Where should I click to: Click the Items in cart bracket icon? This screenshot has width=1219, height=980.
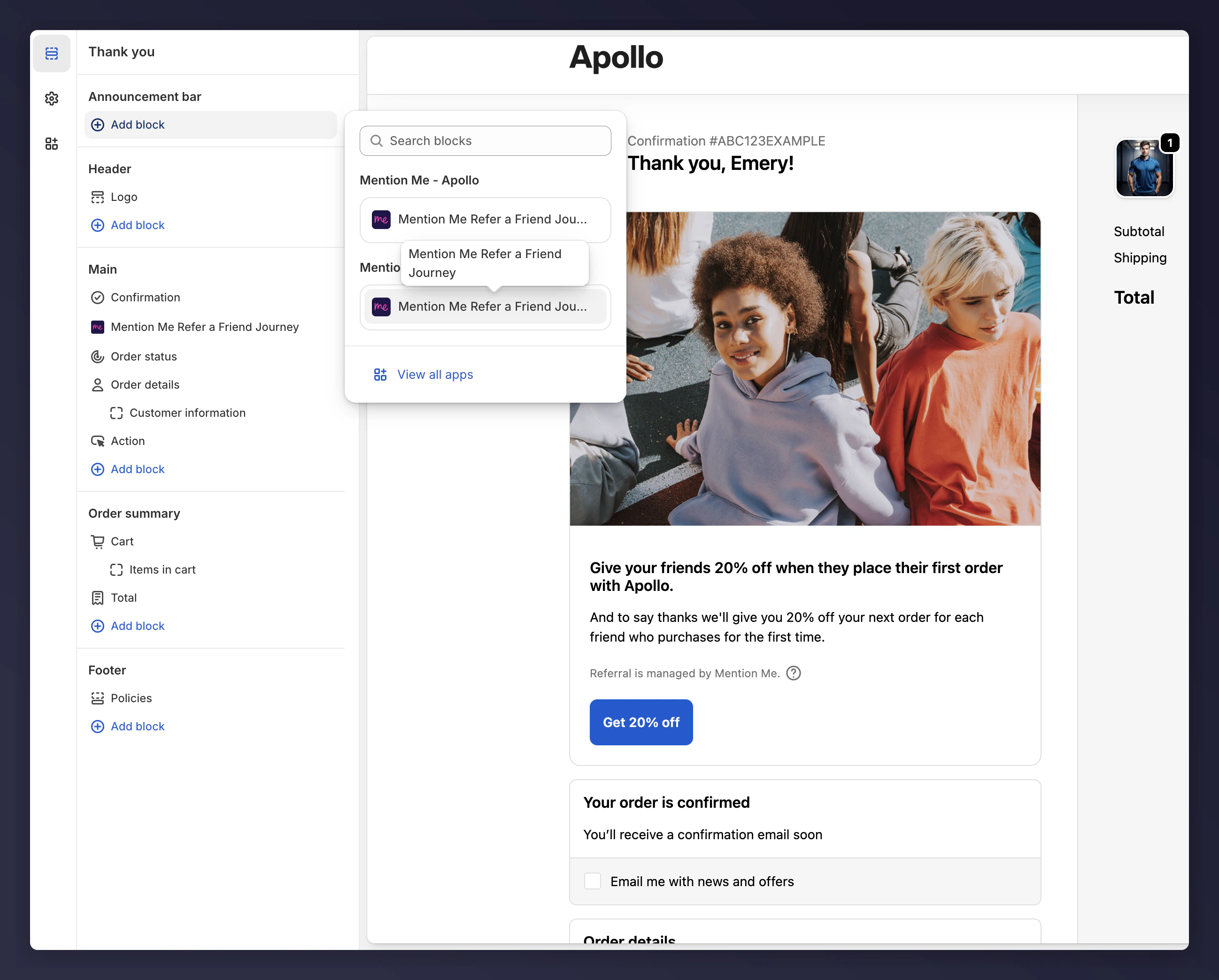[x=116, y=570]
